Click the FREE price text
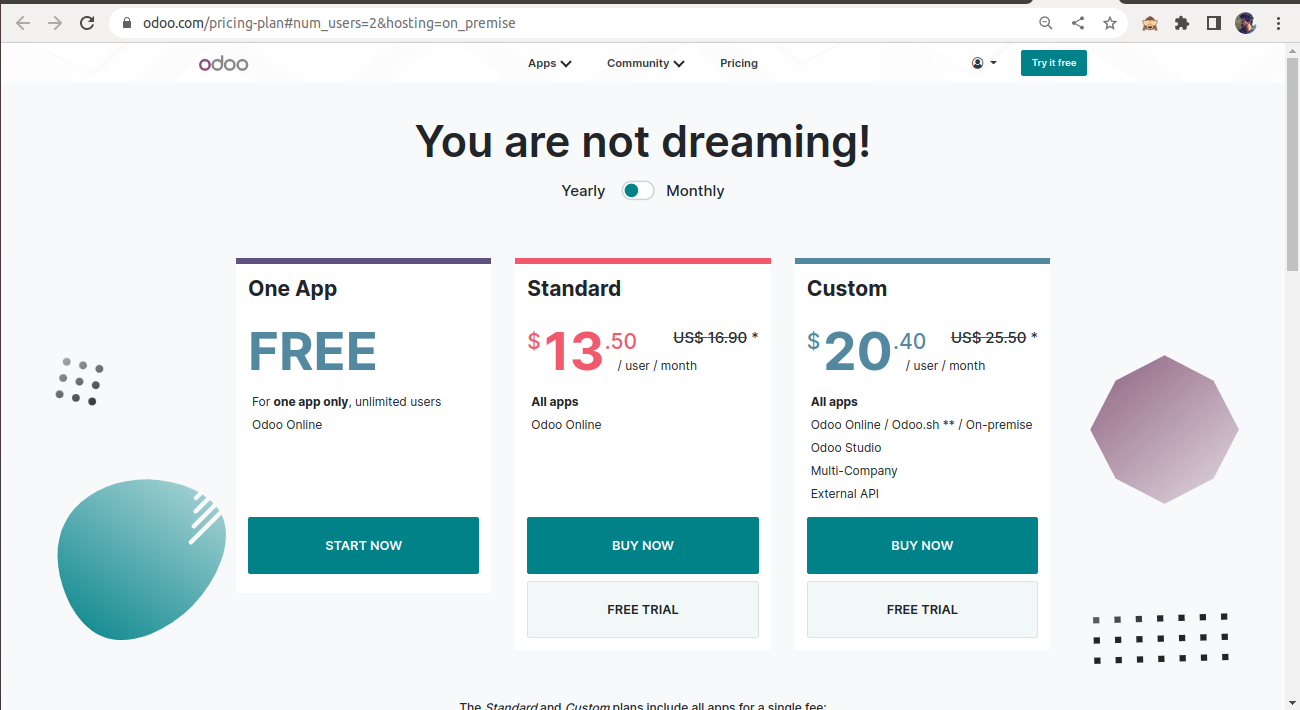The height and width of the screenshot is (710, 1300). [312, 352]
